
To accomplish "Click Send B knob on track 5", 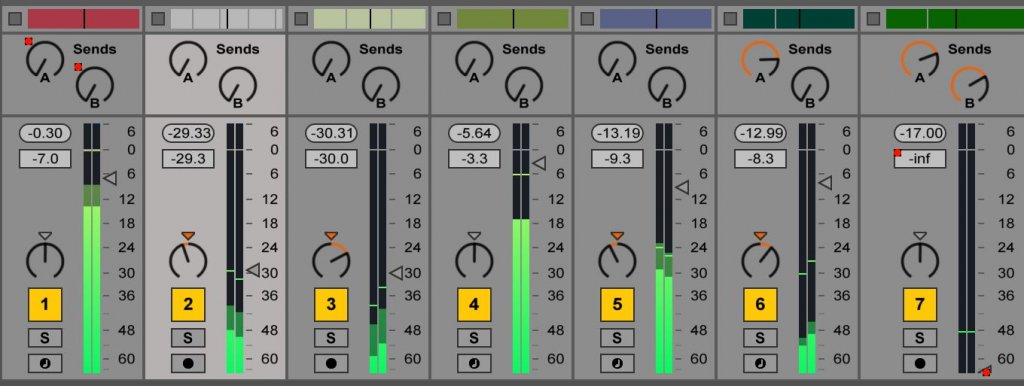I will click(667, 86).
